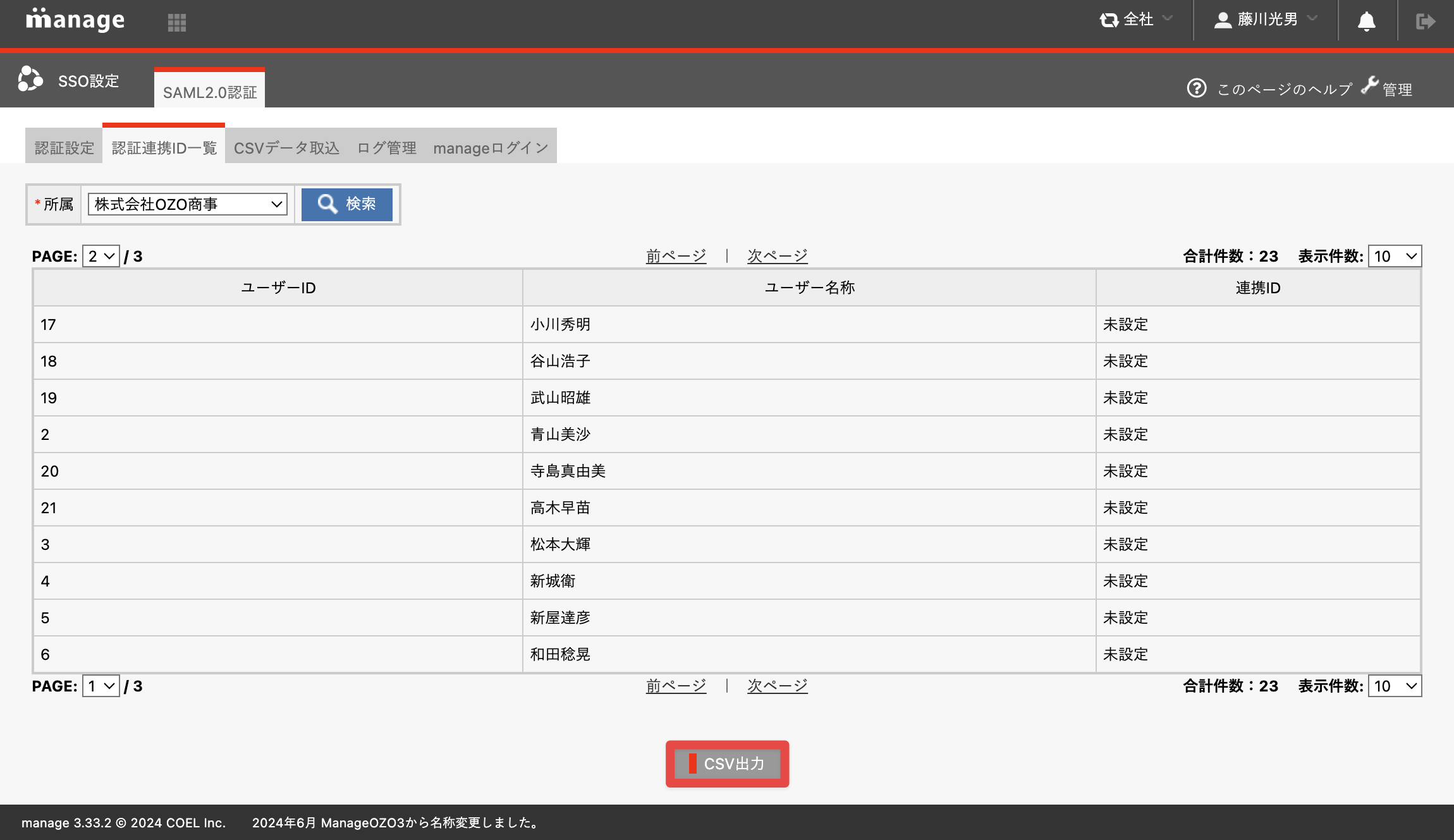
Task: Click user name 小川秀明
Action: [x=560, y=325]
